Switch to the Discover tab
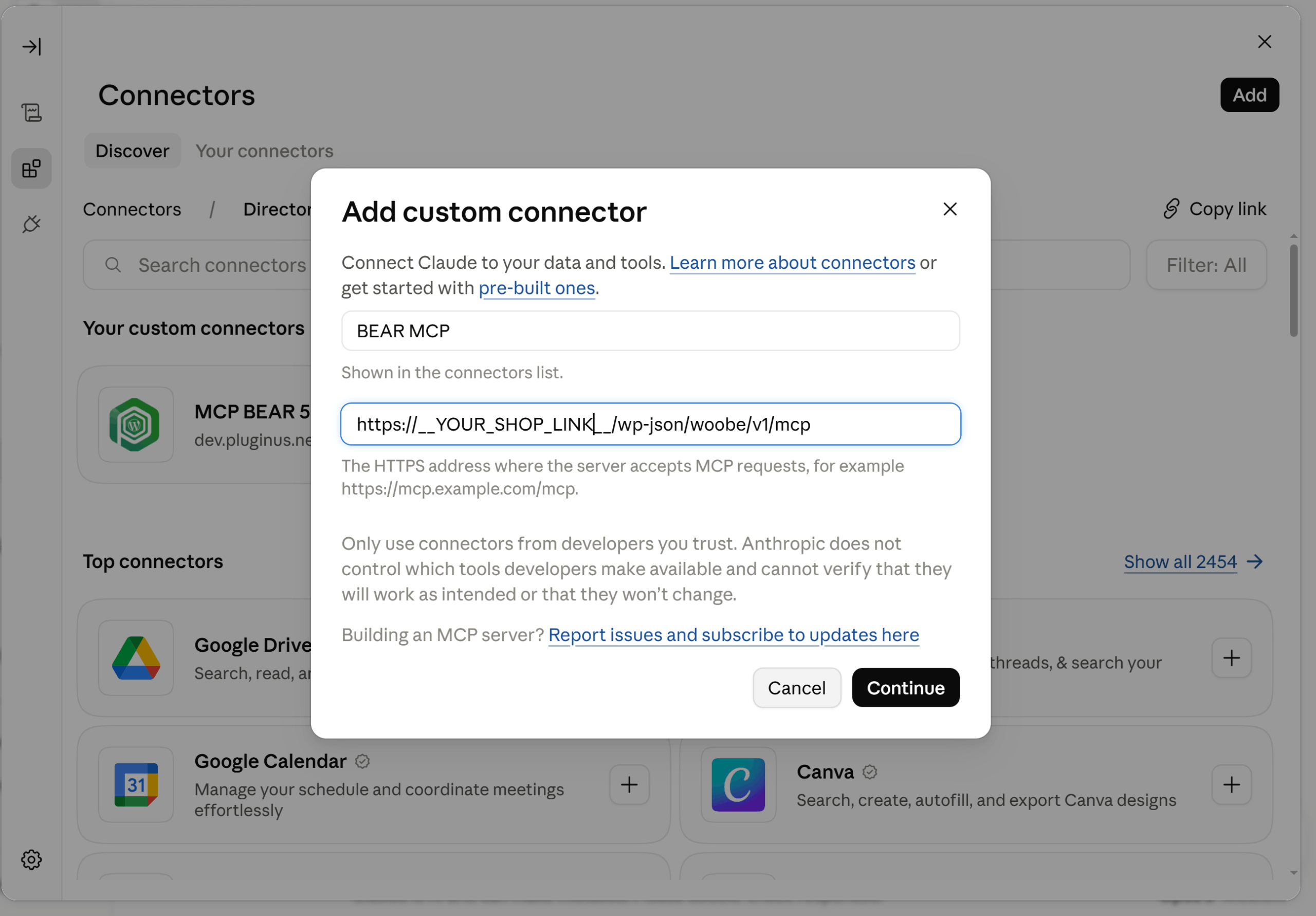Screen dimensions: 1316x916 pos(133,151)
